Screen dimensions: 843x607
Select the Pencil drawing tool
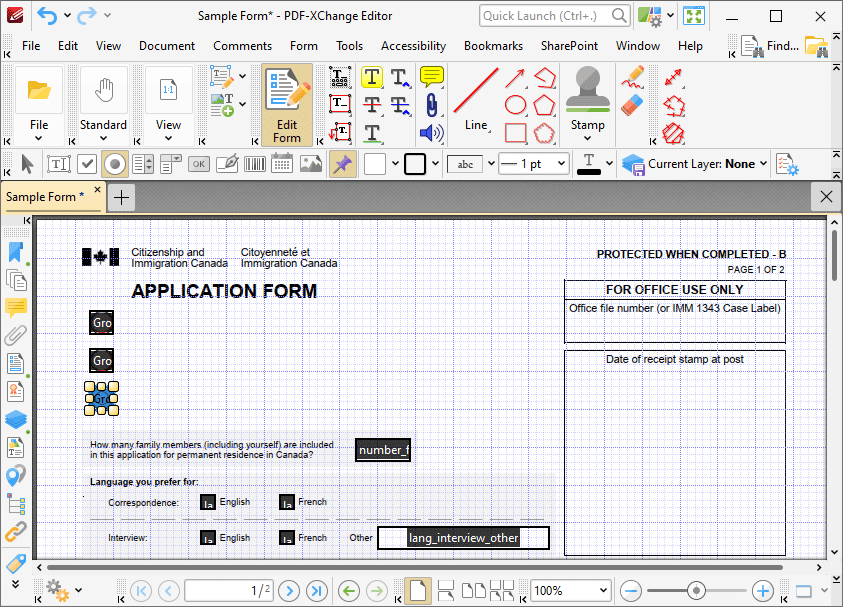633,77
